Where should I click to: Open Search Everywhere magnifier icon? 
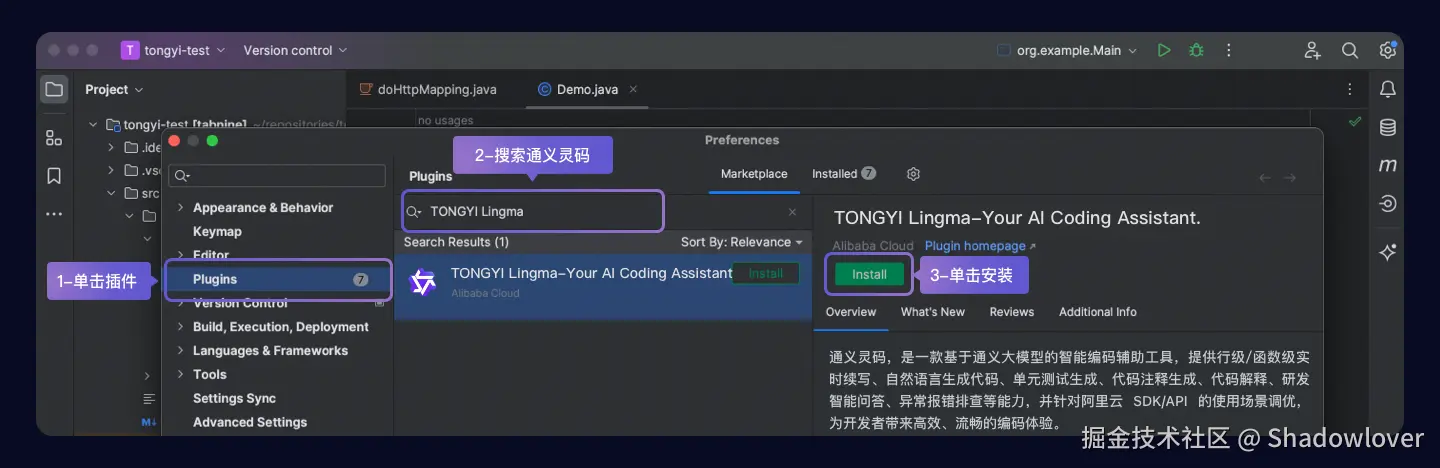(1350, 50)
